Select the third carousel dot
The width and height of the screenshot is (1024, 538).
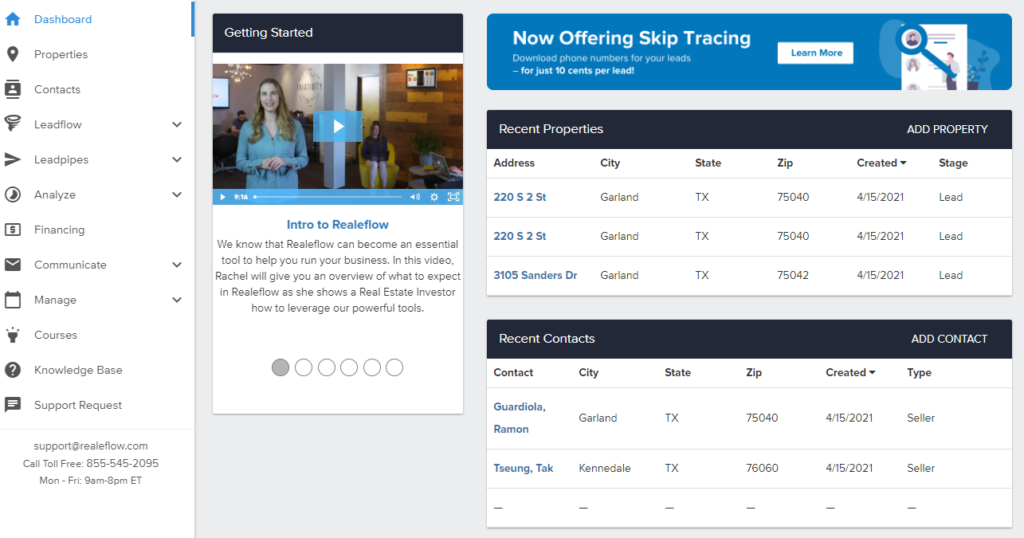pos(326,368)
